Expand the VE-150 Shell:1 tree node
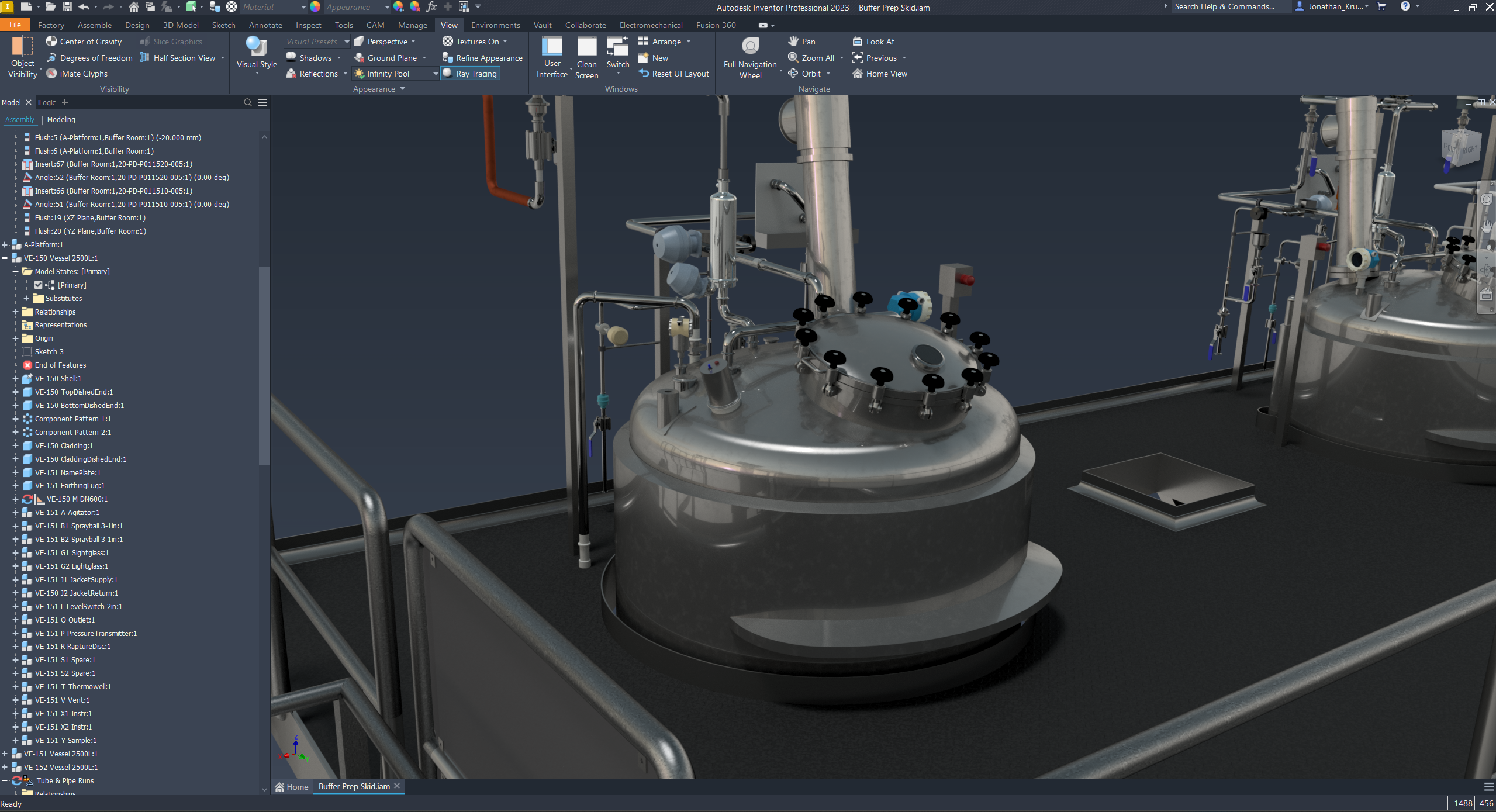Image resolution: width=1496 pixels, height=812 pixels. [x=16, y=379]
